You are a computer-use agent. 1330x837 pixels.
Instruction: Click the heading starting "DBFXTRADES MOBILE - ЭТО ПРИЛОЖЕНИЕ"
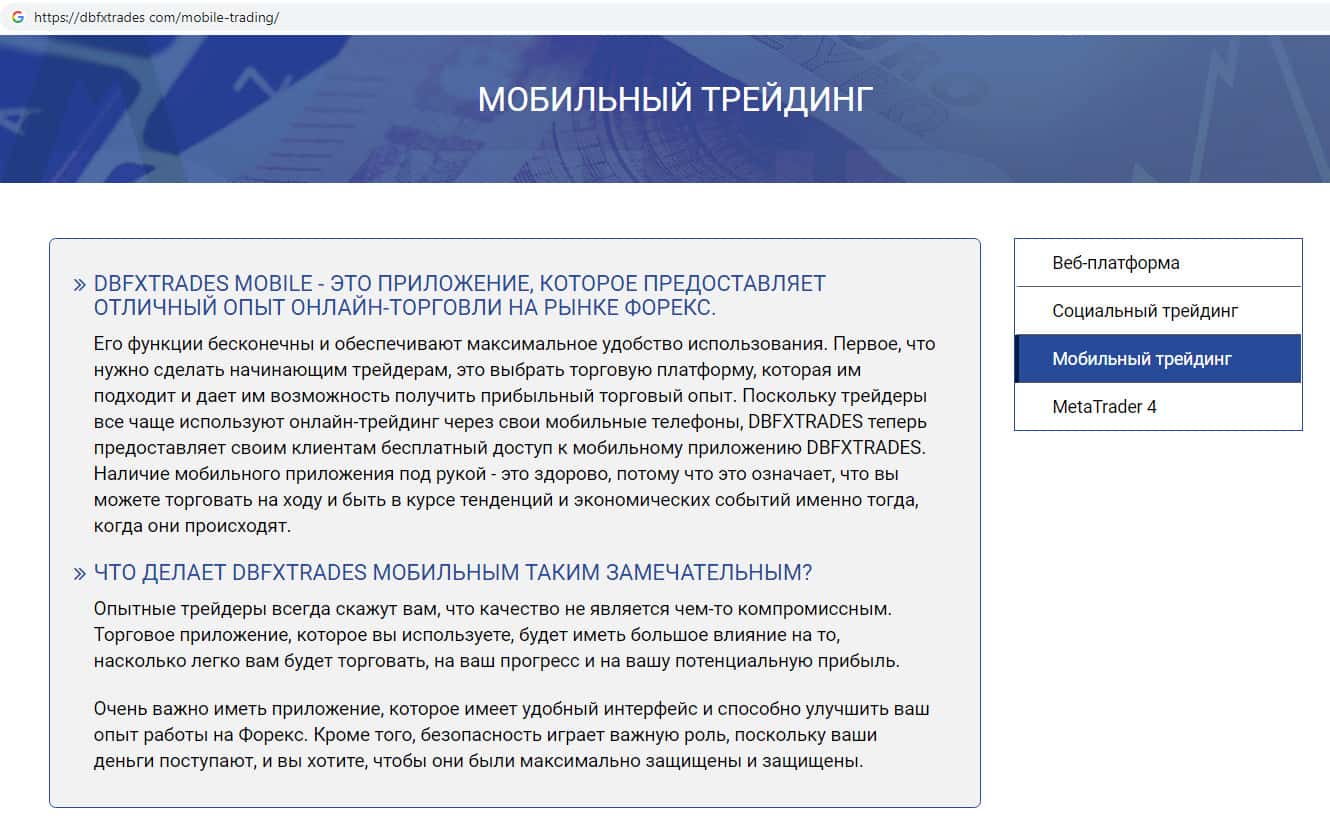click(x=460, y=295)
